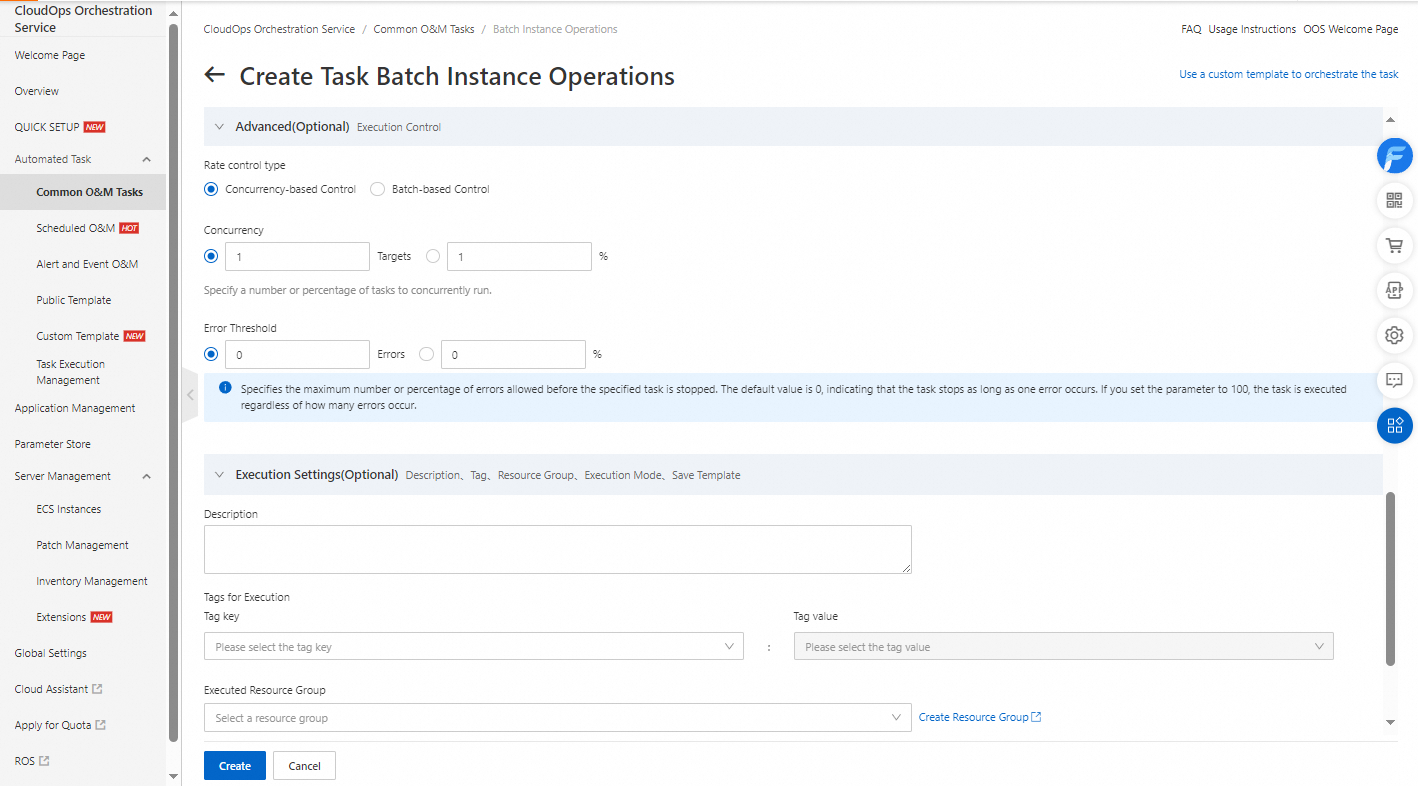Click the Cancel button
This screenshot has height=786, width=1418.
(x=304, y=765)
